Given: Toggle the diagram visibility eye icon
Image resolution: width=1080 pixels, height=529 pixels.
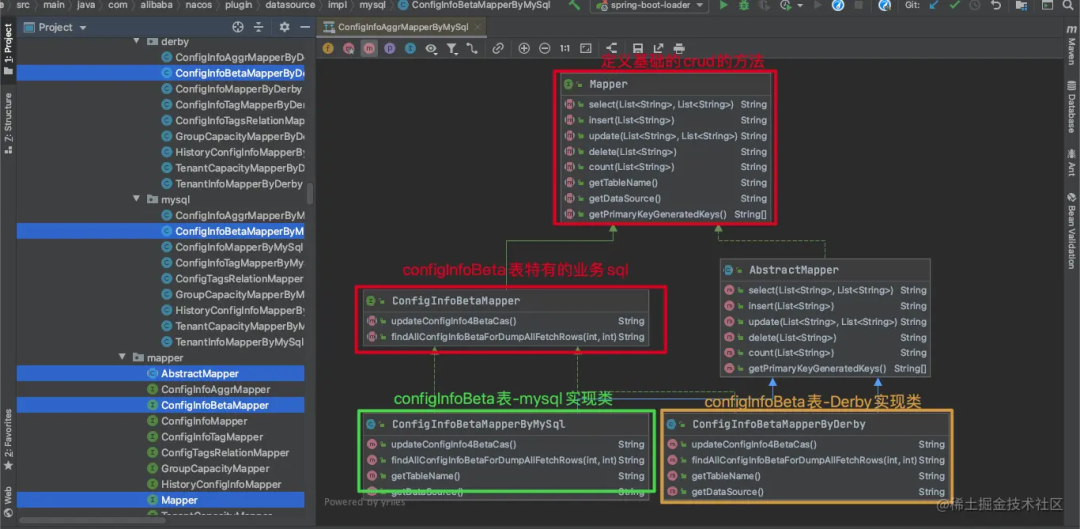Looking at the screenshot, I should [431, 48].
